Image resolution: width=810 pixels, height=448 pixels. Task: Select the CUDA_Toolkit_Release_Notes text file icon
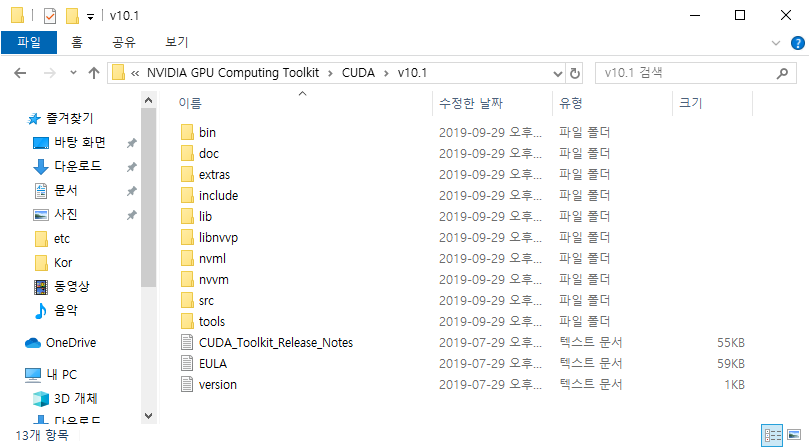point(187,343)
